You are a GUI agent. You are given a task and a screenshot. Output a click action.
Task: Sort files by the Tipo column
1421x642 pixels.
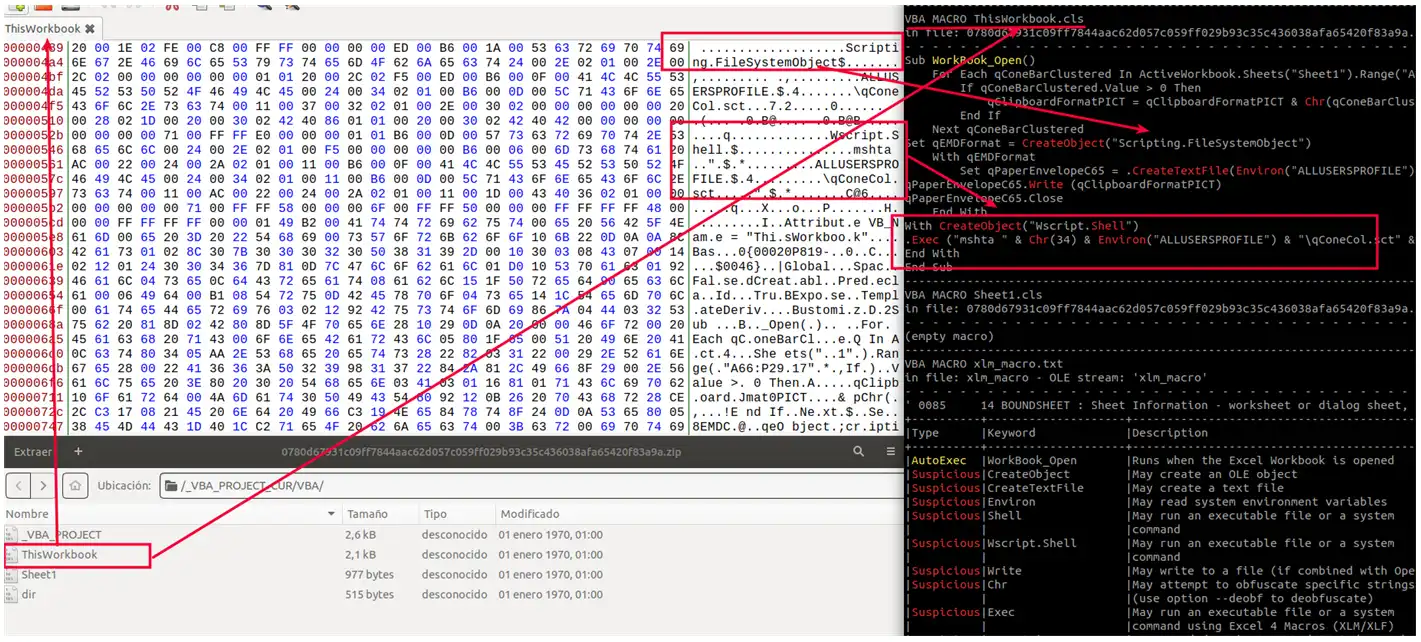pos(456,514)
